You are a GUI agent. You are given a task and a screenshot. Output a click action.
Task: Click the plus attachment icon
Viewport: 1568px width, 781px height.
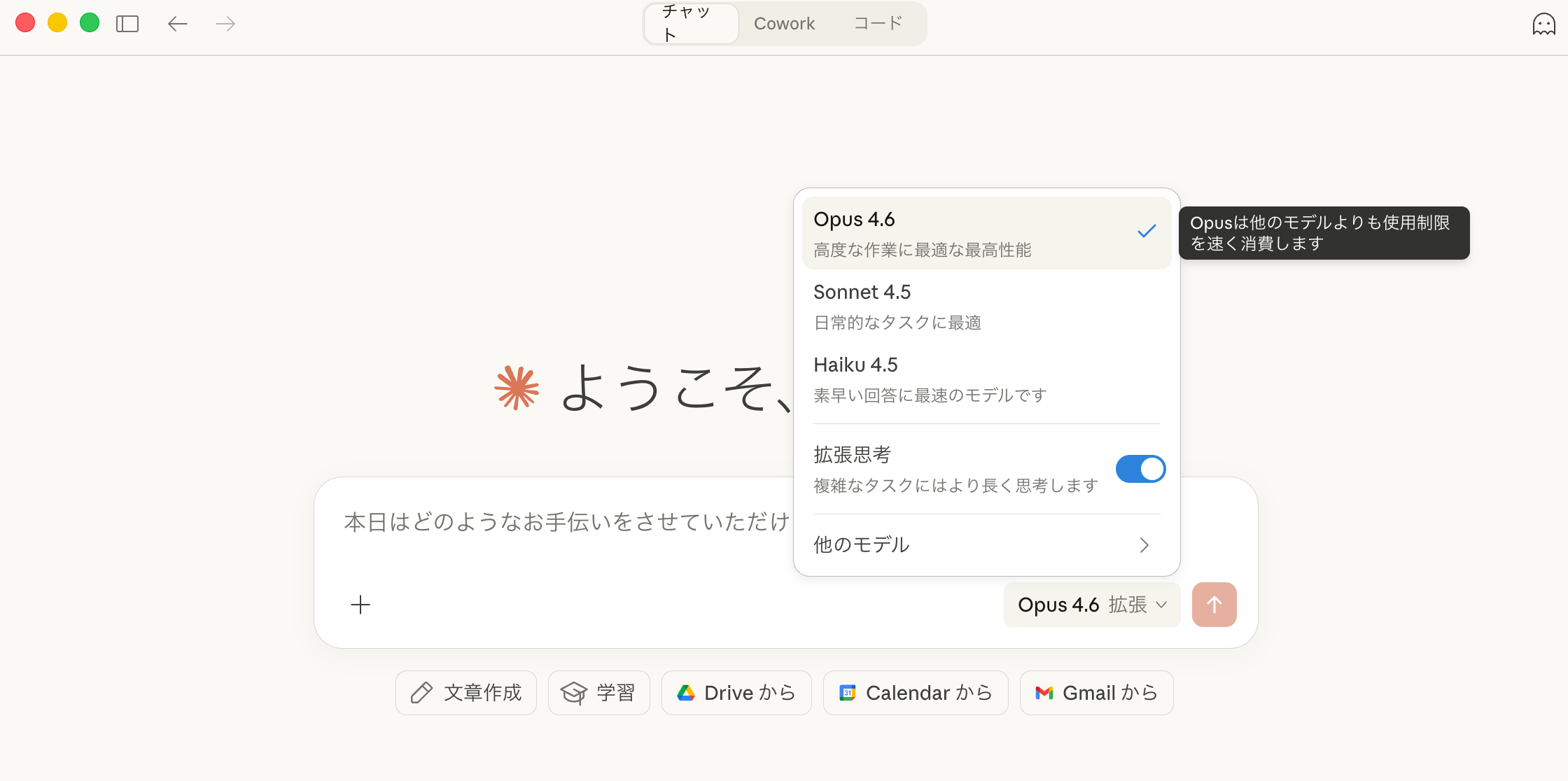tap(360, 605)
